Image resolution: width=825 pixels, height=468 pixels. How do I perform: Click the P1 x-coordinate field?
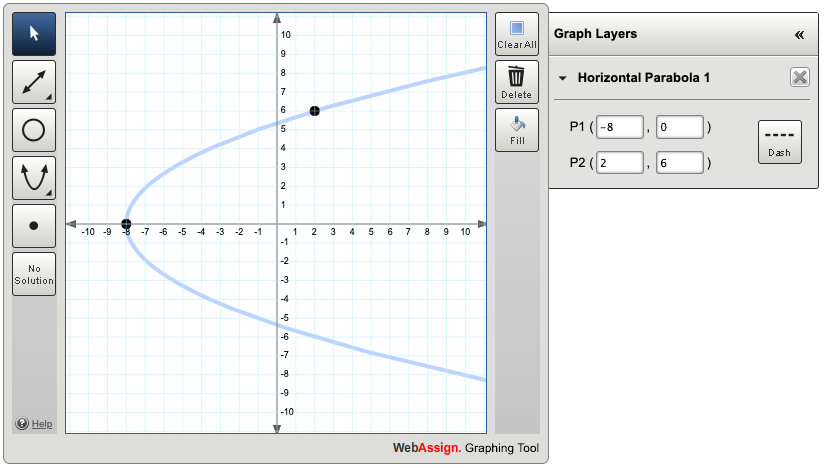pos(620,127)
